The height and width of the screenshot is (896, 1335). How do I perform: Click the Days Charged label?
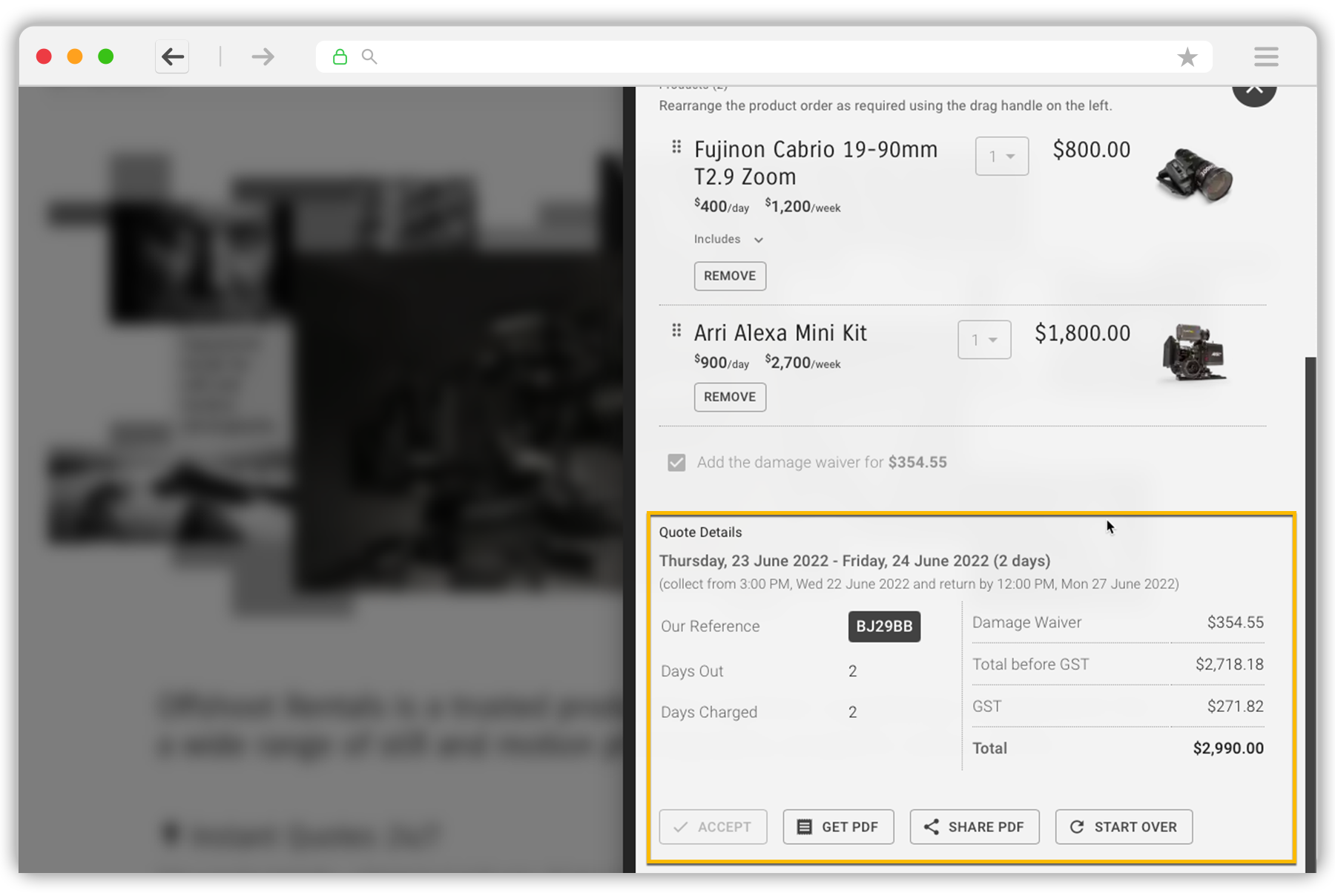709,712
